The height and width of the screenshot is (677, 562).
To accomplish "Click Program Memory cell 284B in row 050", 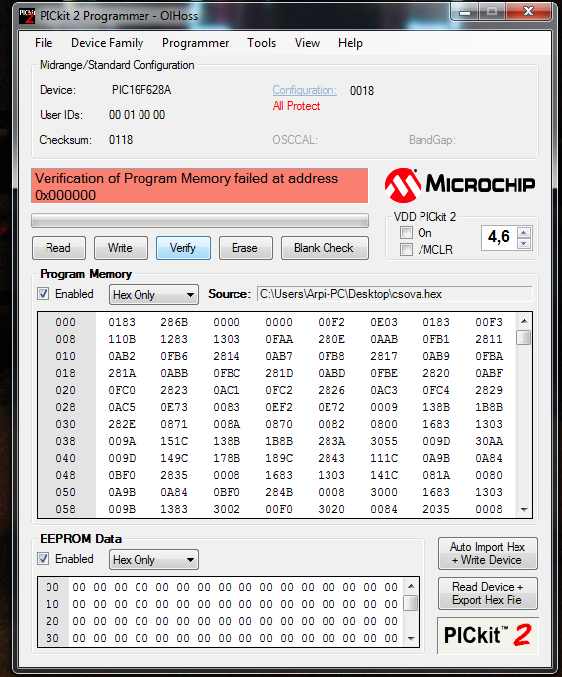I will pyautogui.click(x=279, y=492).
